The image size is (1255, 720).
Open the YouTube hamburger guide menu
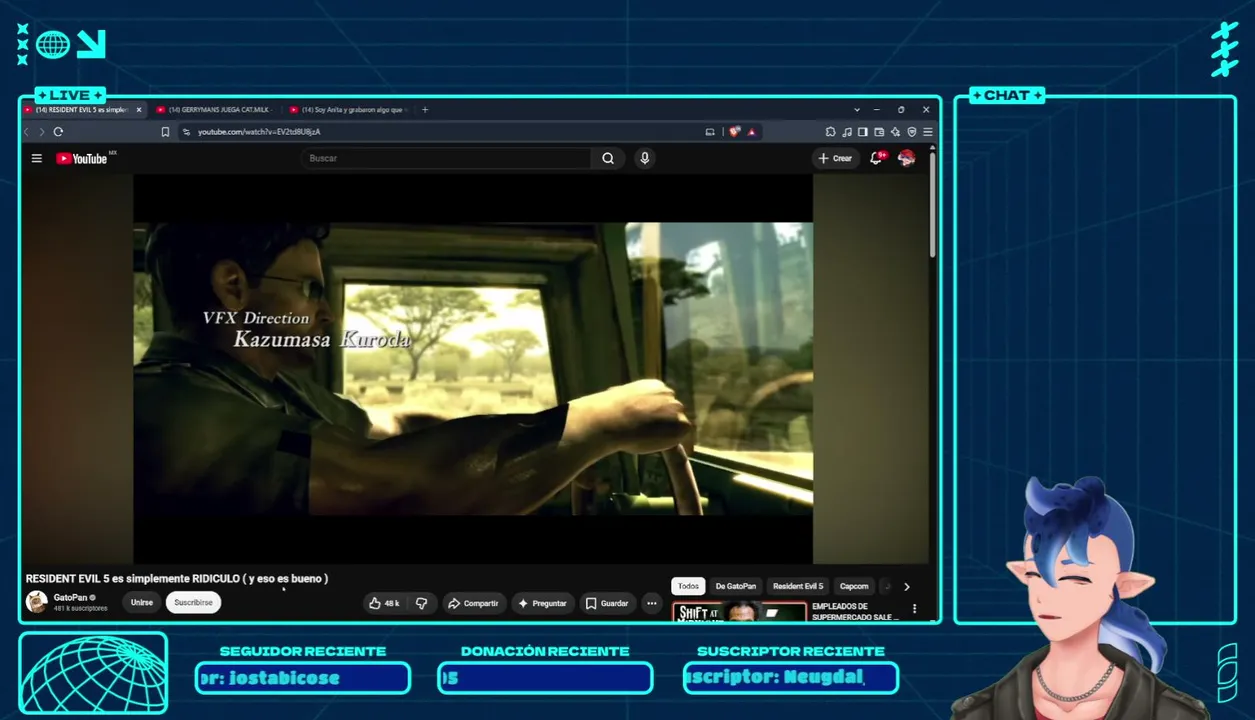click(36, 158)
